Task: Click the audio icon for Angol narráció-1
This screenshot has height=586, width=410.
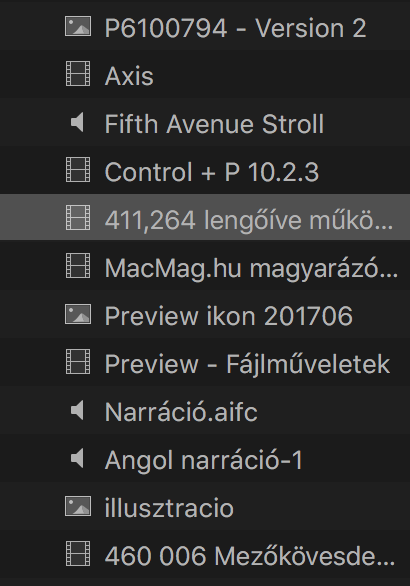Action: [x=77, y=458]
